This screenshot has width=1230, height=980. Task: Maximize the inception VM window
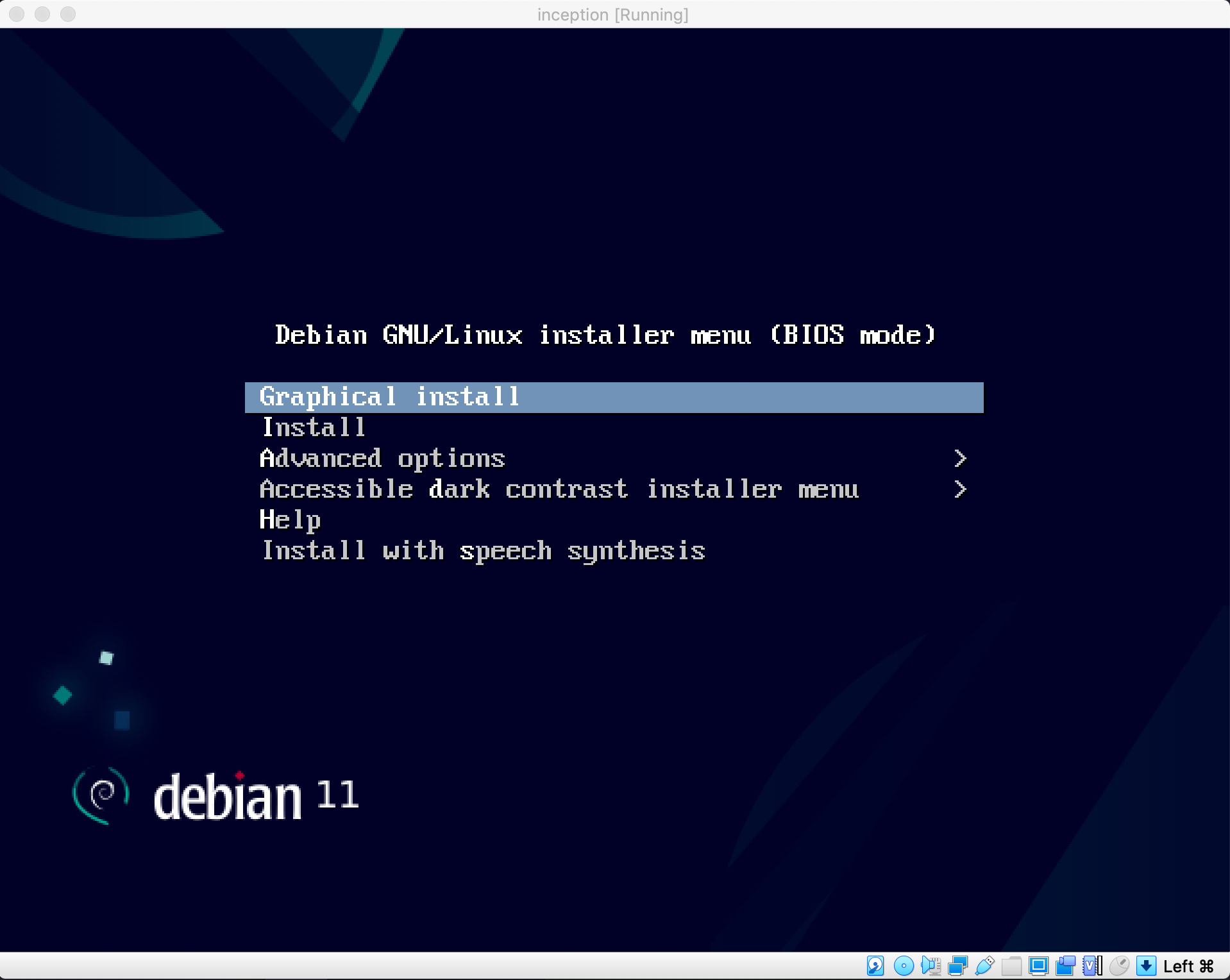[x=68, y=14]
